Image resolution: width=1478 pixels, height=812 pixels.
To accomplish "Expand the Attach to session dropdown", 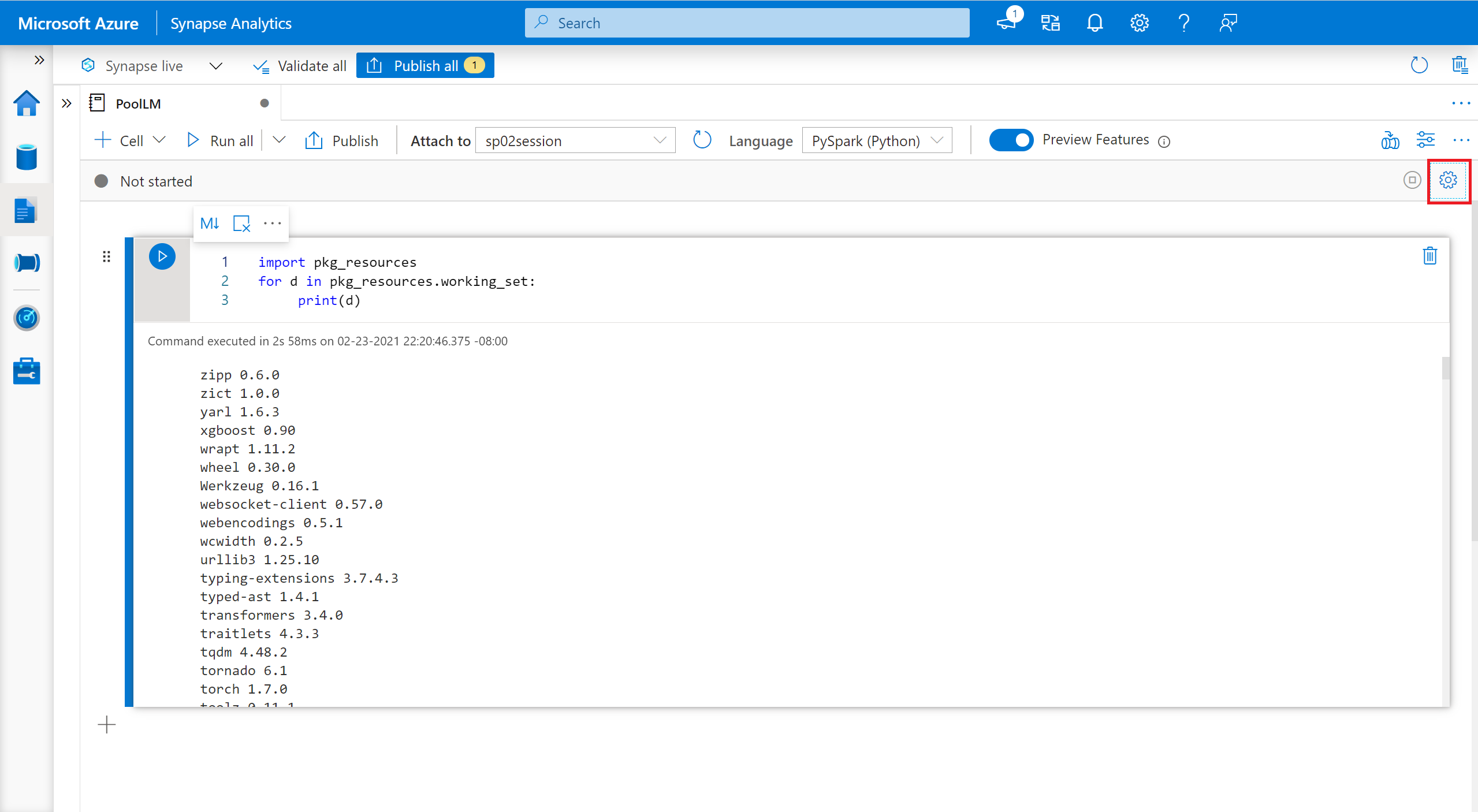I will [x=656, y=139].
